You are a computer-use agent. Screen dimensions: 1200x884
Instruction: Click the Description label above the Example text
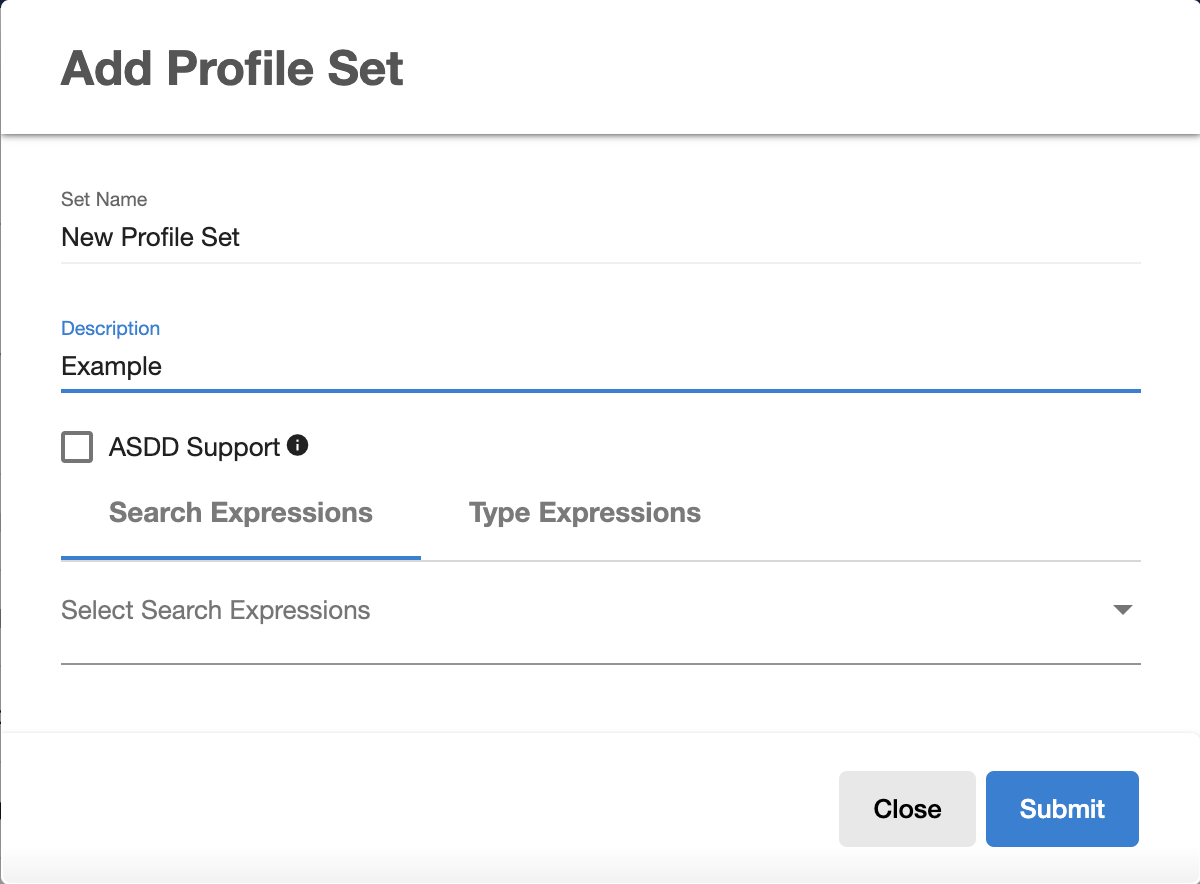click(110, 328)
